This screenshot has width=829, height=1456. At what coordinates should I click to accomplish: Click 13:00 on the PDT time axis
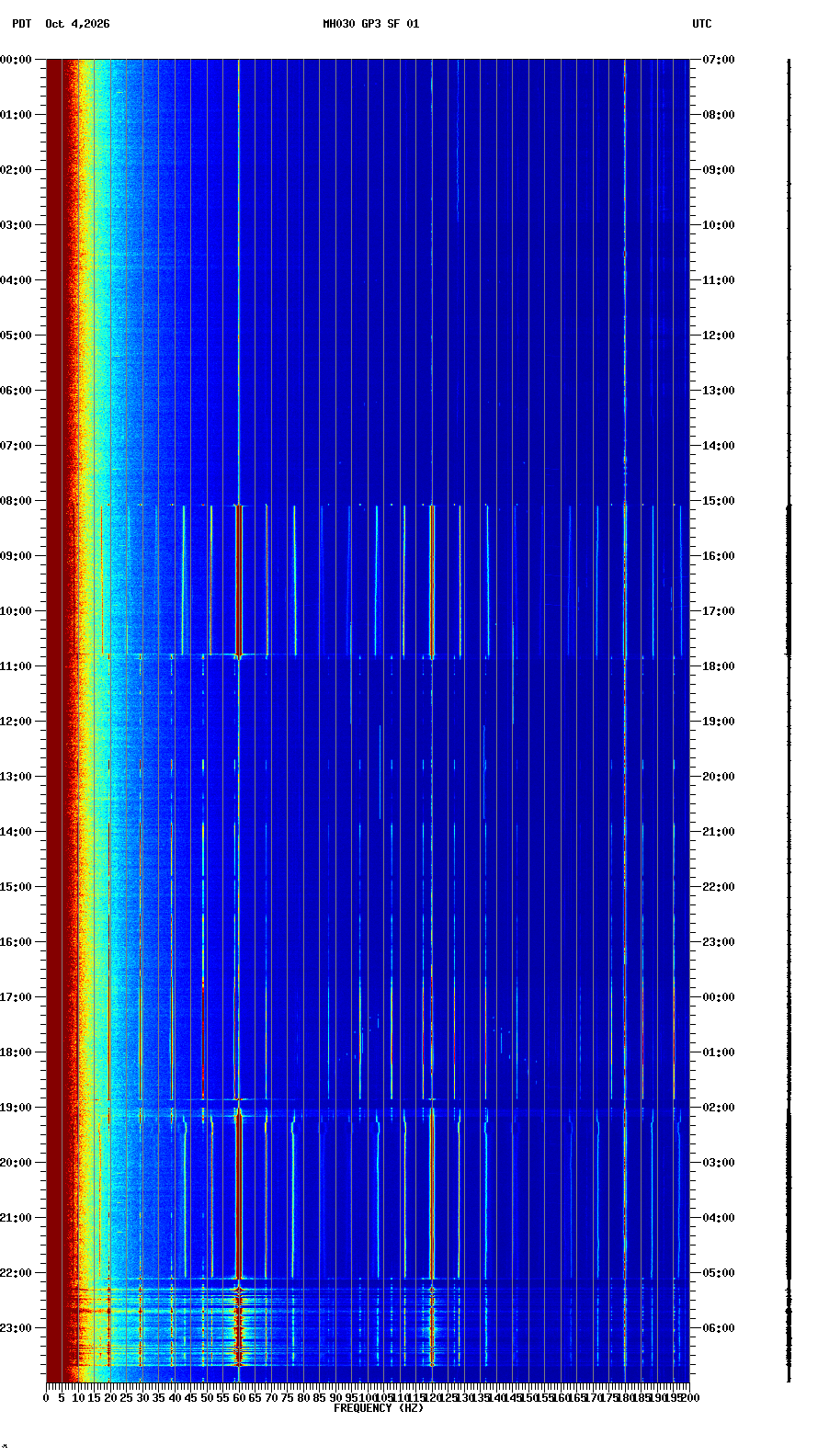click(x=16, y=777)
